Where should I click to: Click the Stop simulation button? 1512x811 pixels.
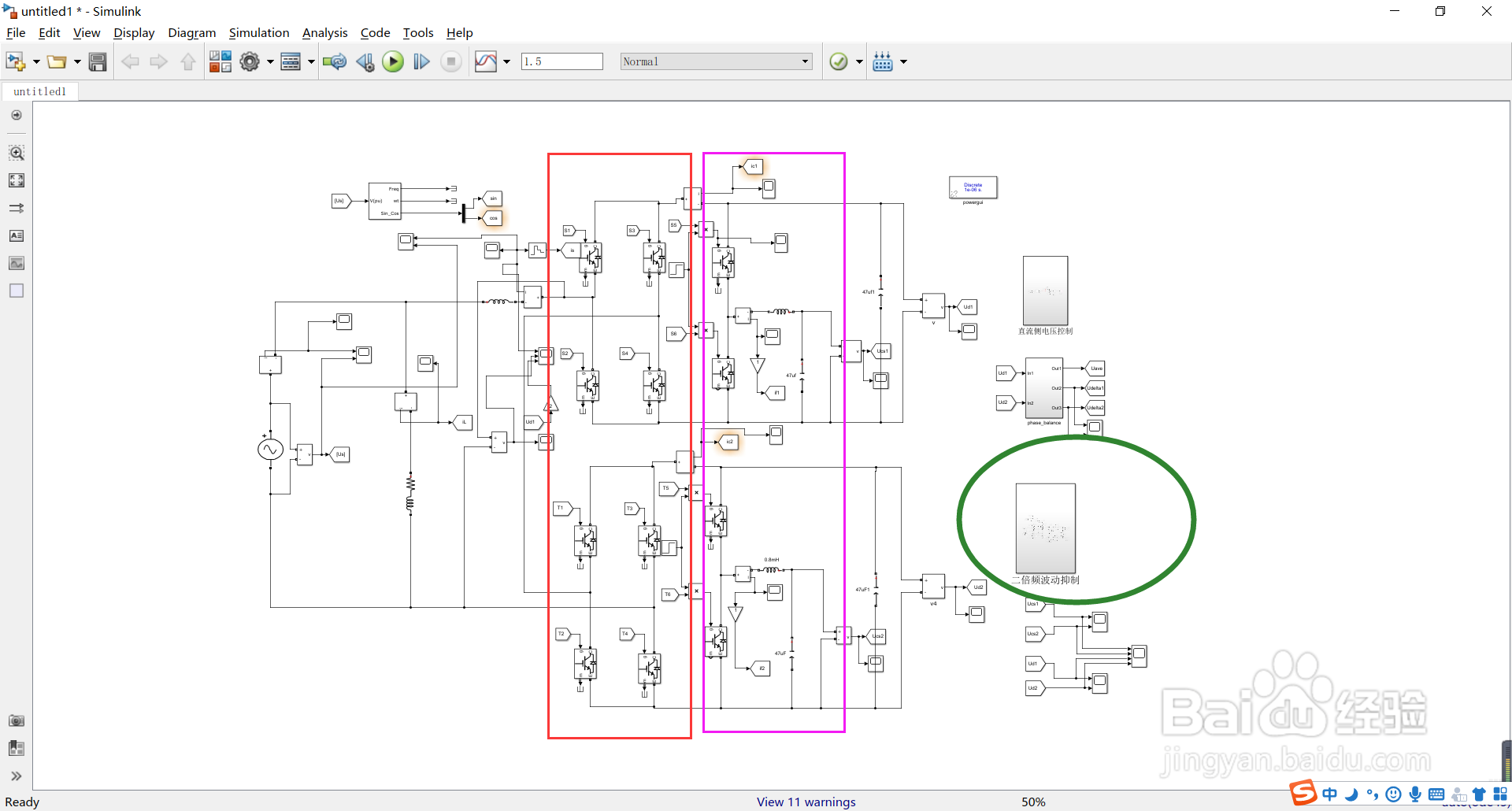pyautogui.click(x=451, y=61)
